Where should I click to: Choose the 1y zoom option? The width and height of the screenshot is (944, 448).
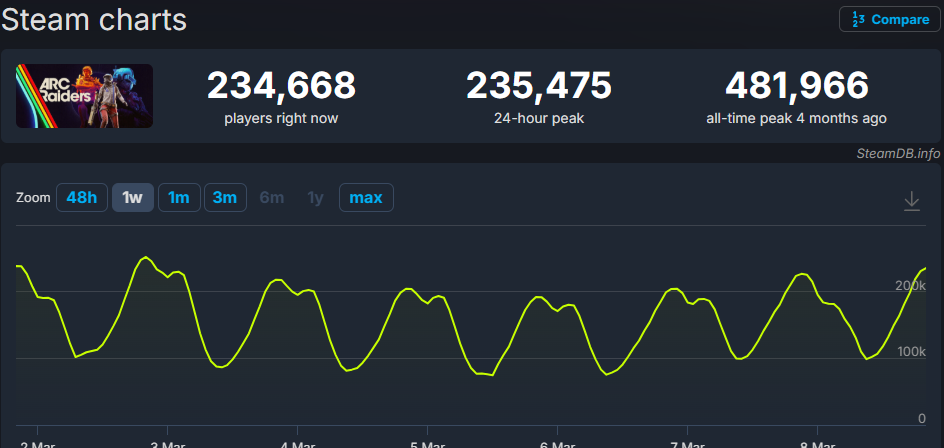pos(315,198)
